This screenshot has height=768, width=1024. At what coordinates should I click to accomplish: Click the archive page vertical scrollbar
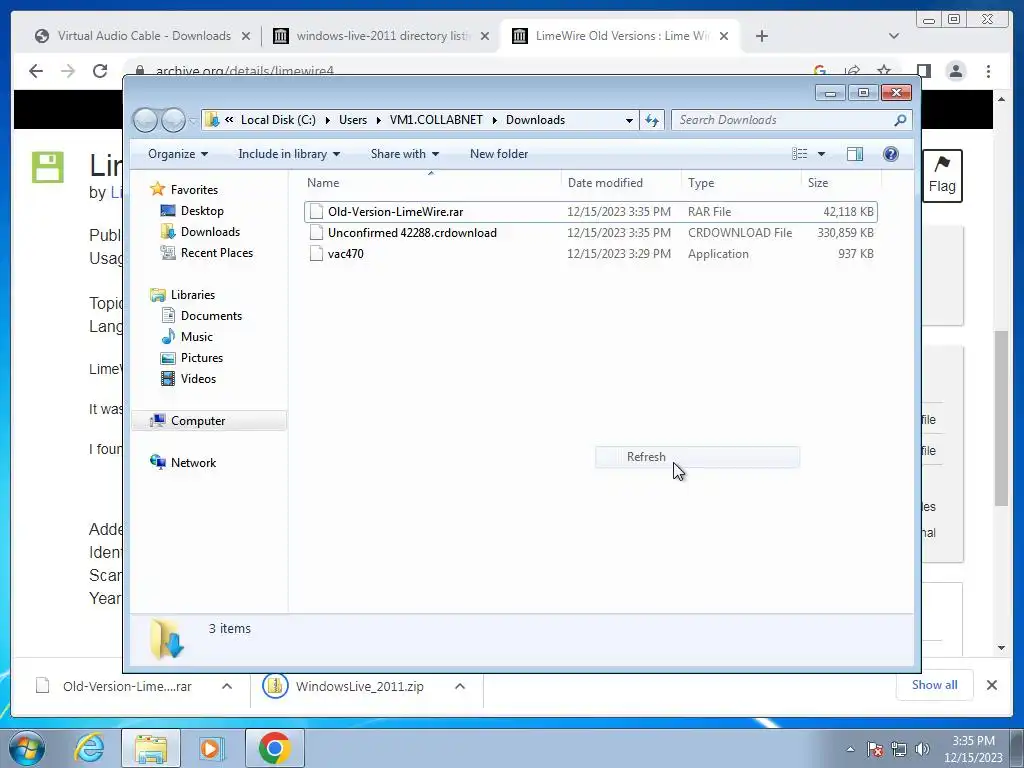click(1001, 418)
